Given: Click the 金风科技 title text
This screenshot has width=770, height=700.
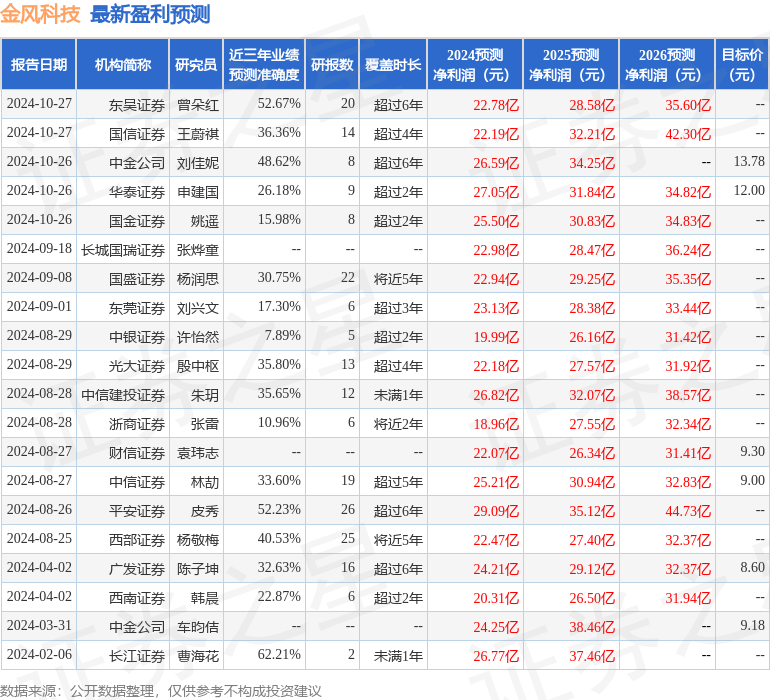Looking at the screenshot, I should pos(40,14).
